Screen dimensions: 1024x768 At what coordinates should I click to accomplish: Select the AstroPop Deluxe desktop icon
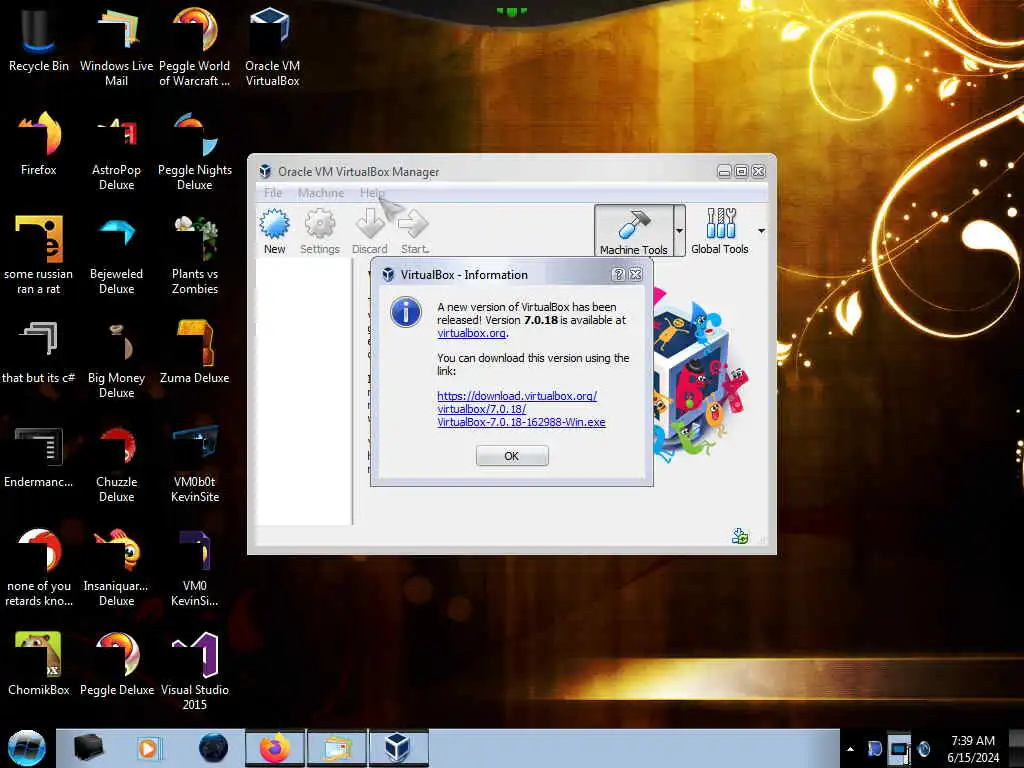pos(116,152)
